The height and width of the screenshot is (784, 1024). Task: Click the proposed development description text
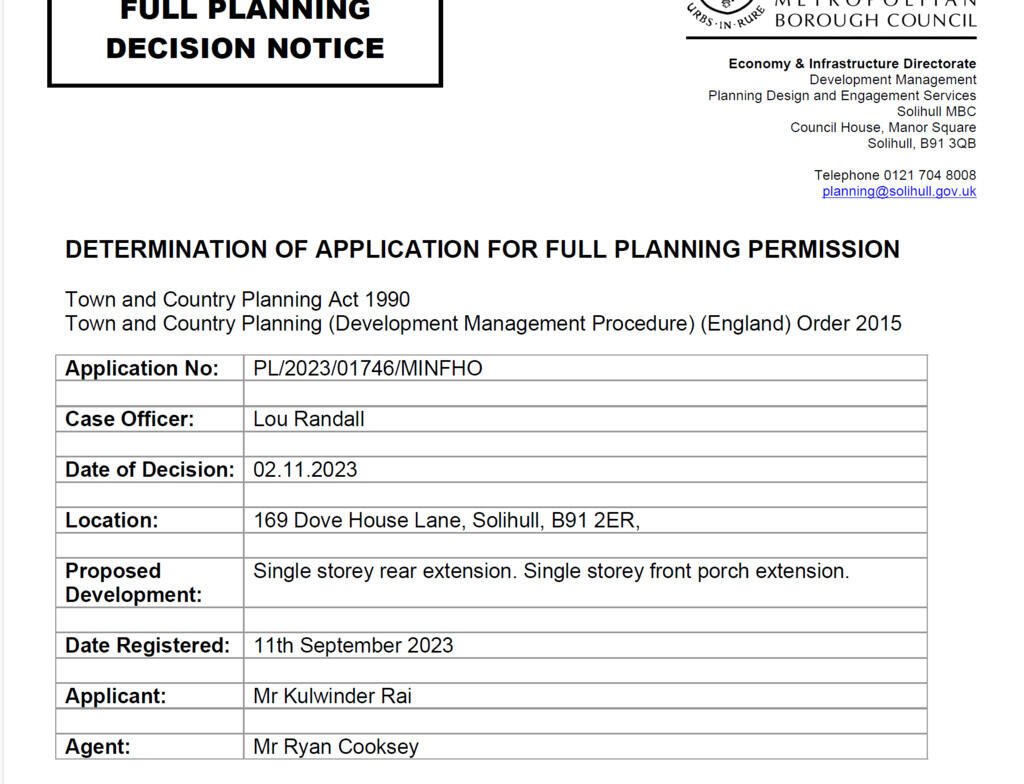click(551, 571)
